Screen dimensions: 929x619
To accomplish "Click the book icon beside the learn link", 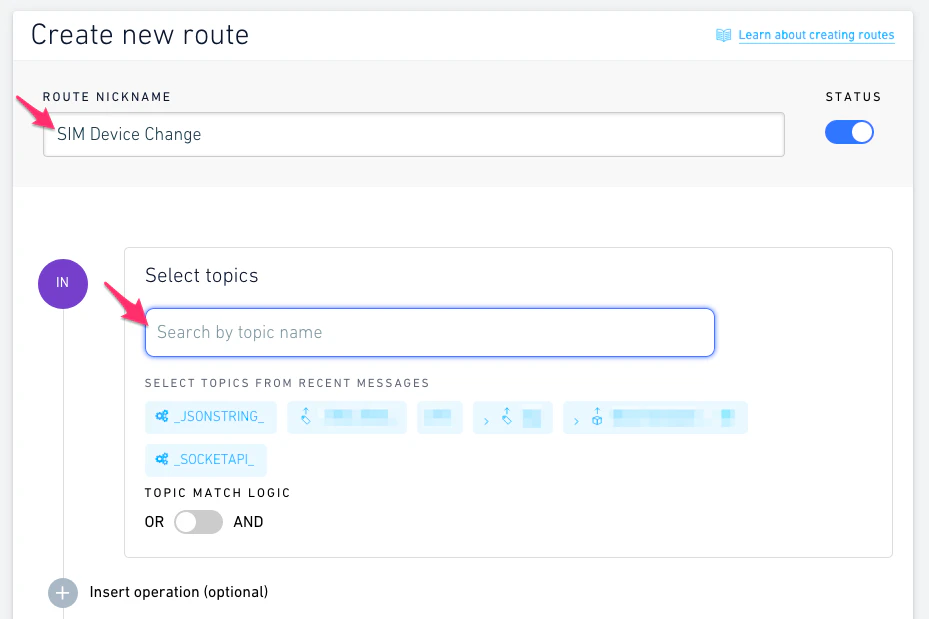I will [723, 35].
